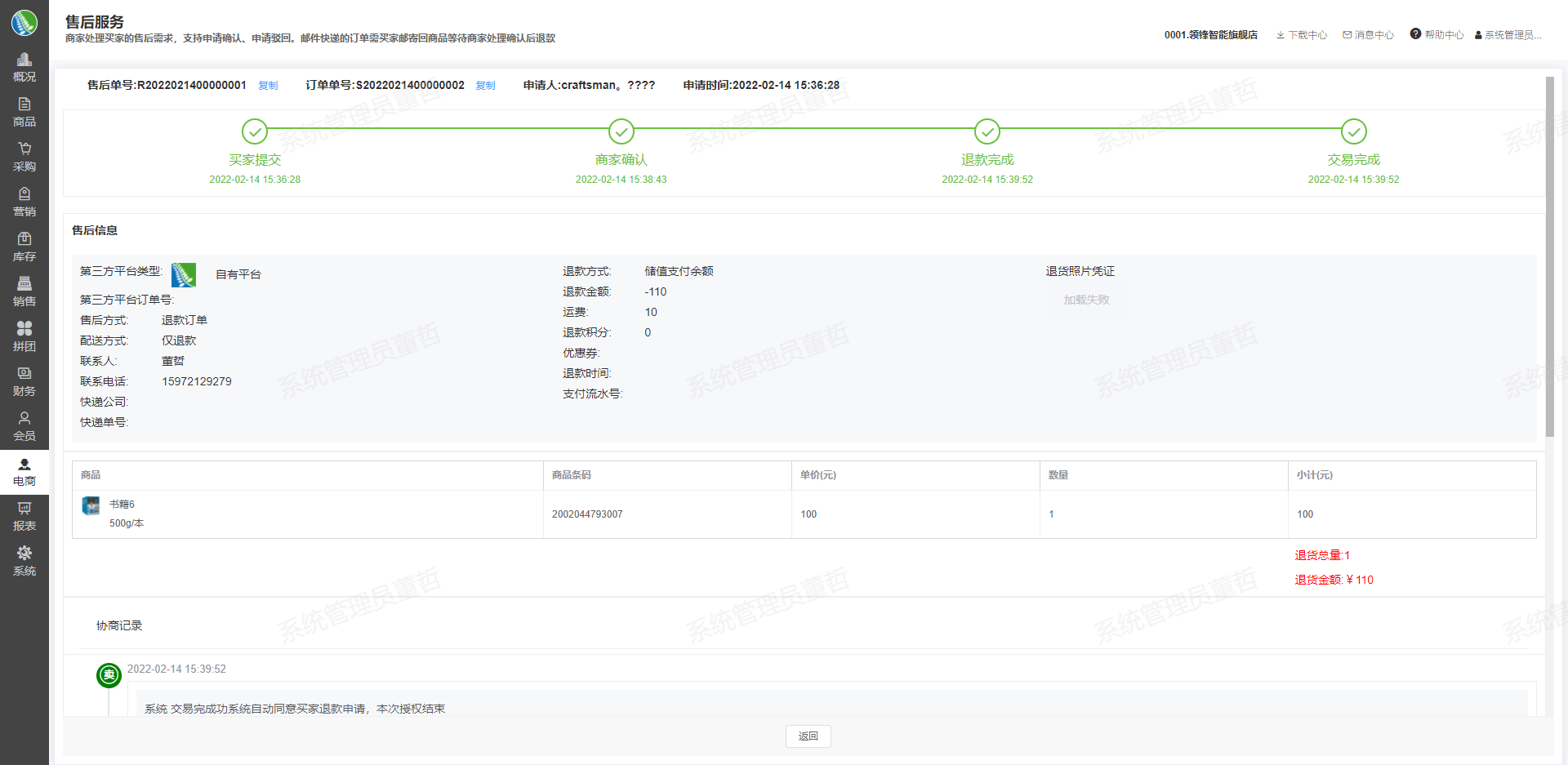Click the 退款订单 after-sale type value

click(x=185, y=320)
